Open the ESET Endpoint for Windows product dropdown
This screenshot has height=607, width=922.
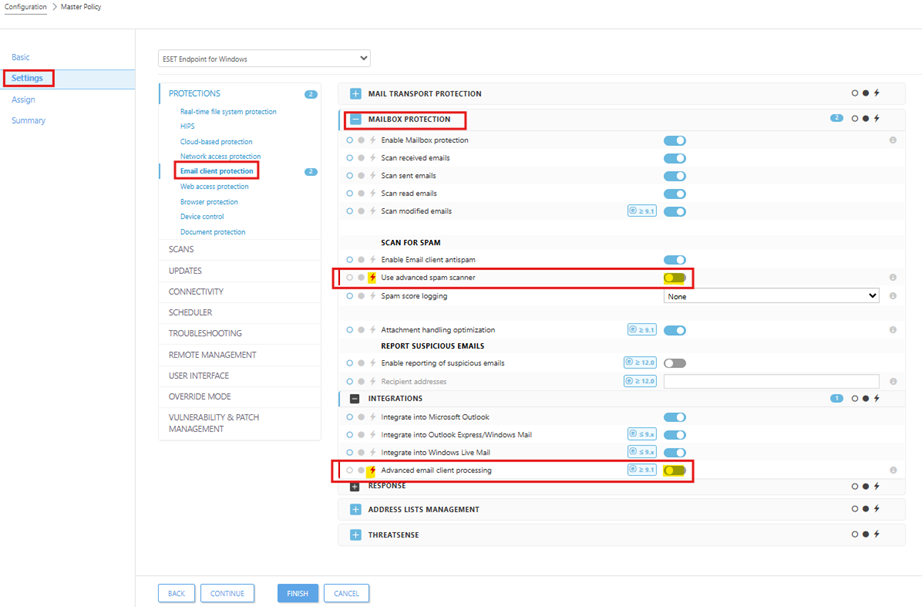[264, 58]
